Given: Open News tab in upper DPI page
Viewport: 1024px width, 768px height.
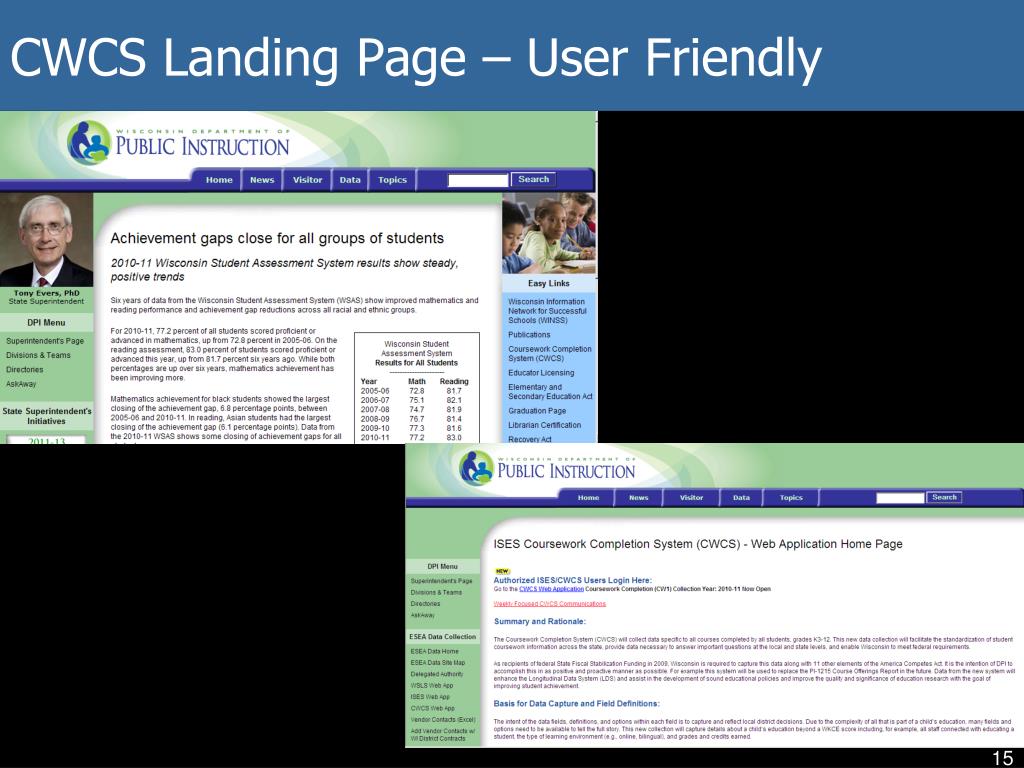Looking at the screenshot, I should (x=262, y=180).
